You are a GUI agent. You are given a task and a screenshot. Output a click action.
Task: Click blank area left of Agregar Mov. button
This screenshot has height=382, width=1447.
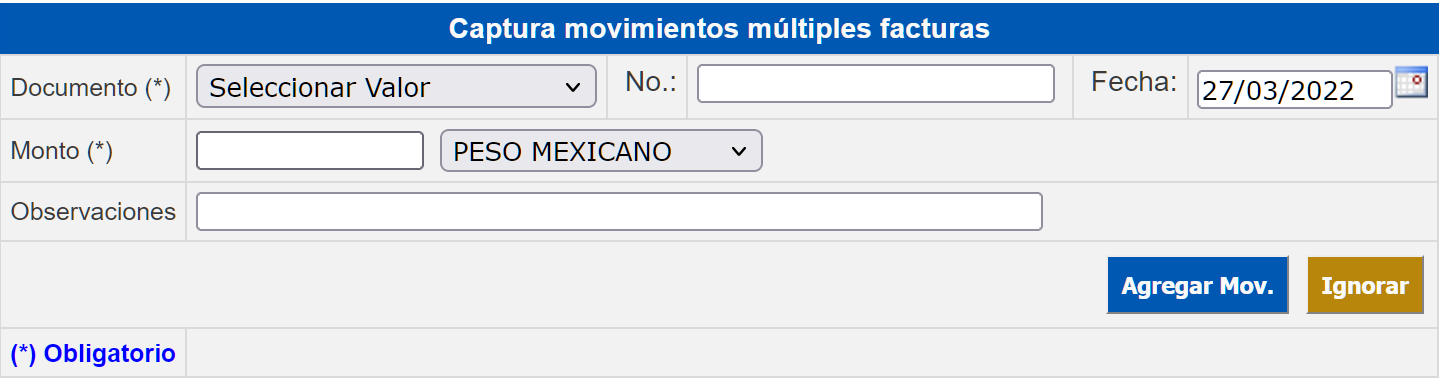coord(550,285)
